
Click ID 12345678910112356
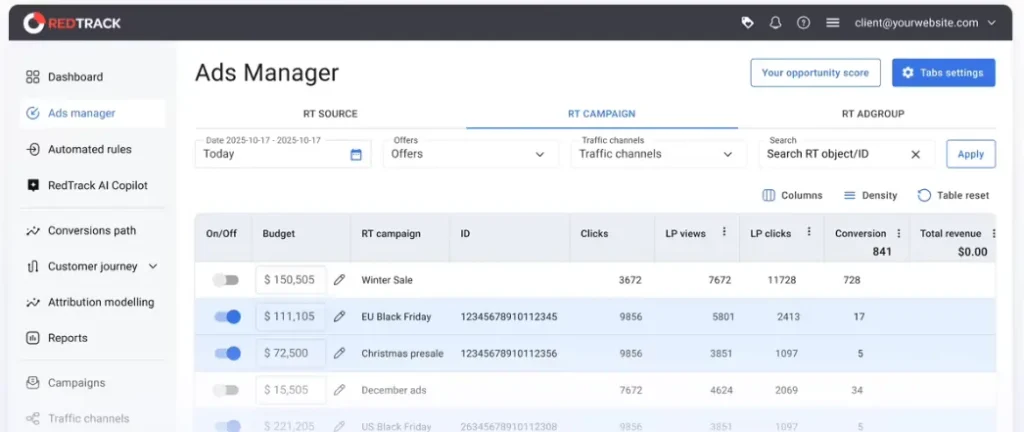[x=509, y=353]
